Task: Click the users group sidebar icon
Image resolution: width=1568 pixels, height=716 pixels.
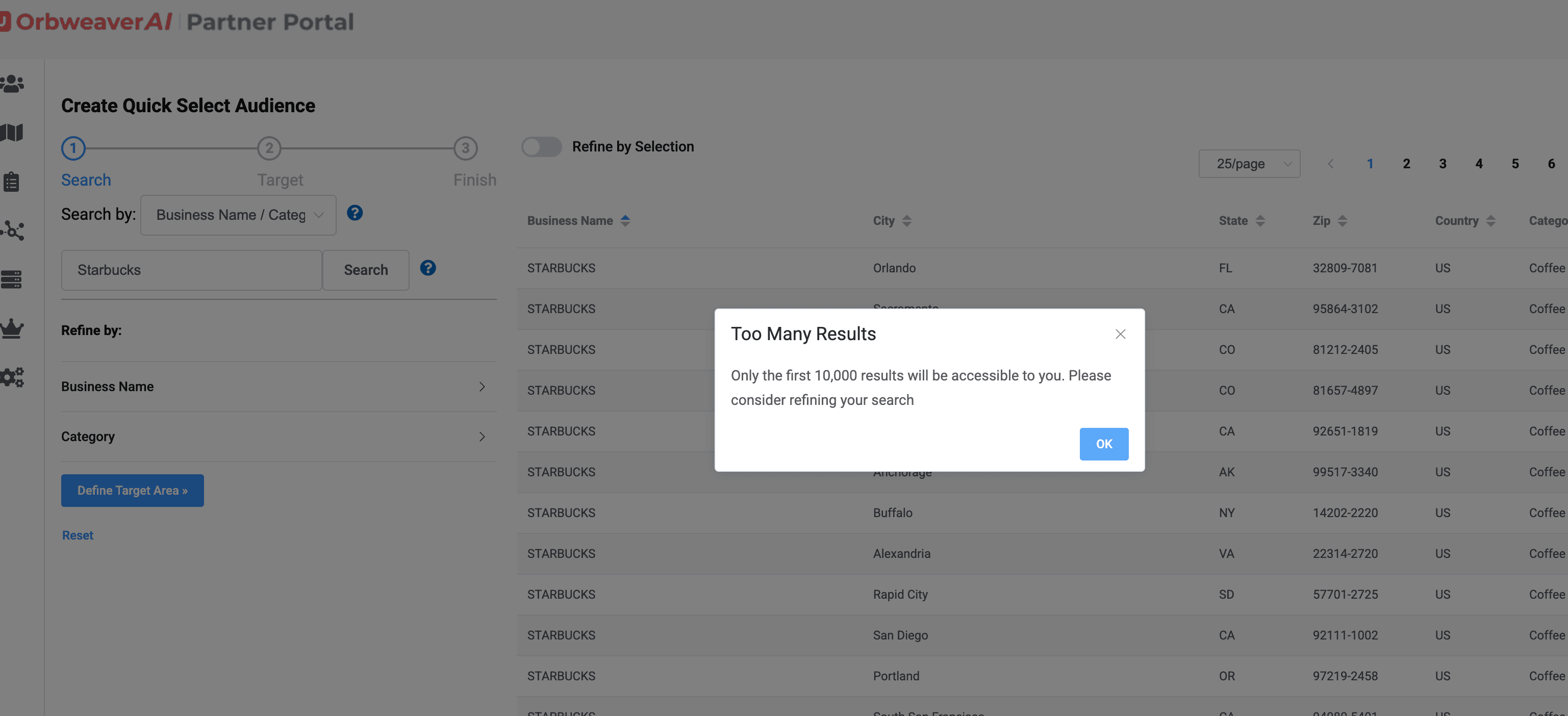Action: click(12, 83)
